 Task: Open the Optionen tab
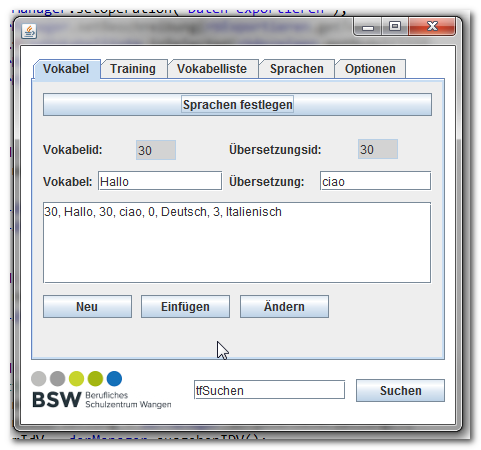click(370, 69)
